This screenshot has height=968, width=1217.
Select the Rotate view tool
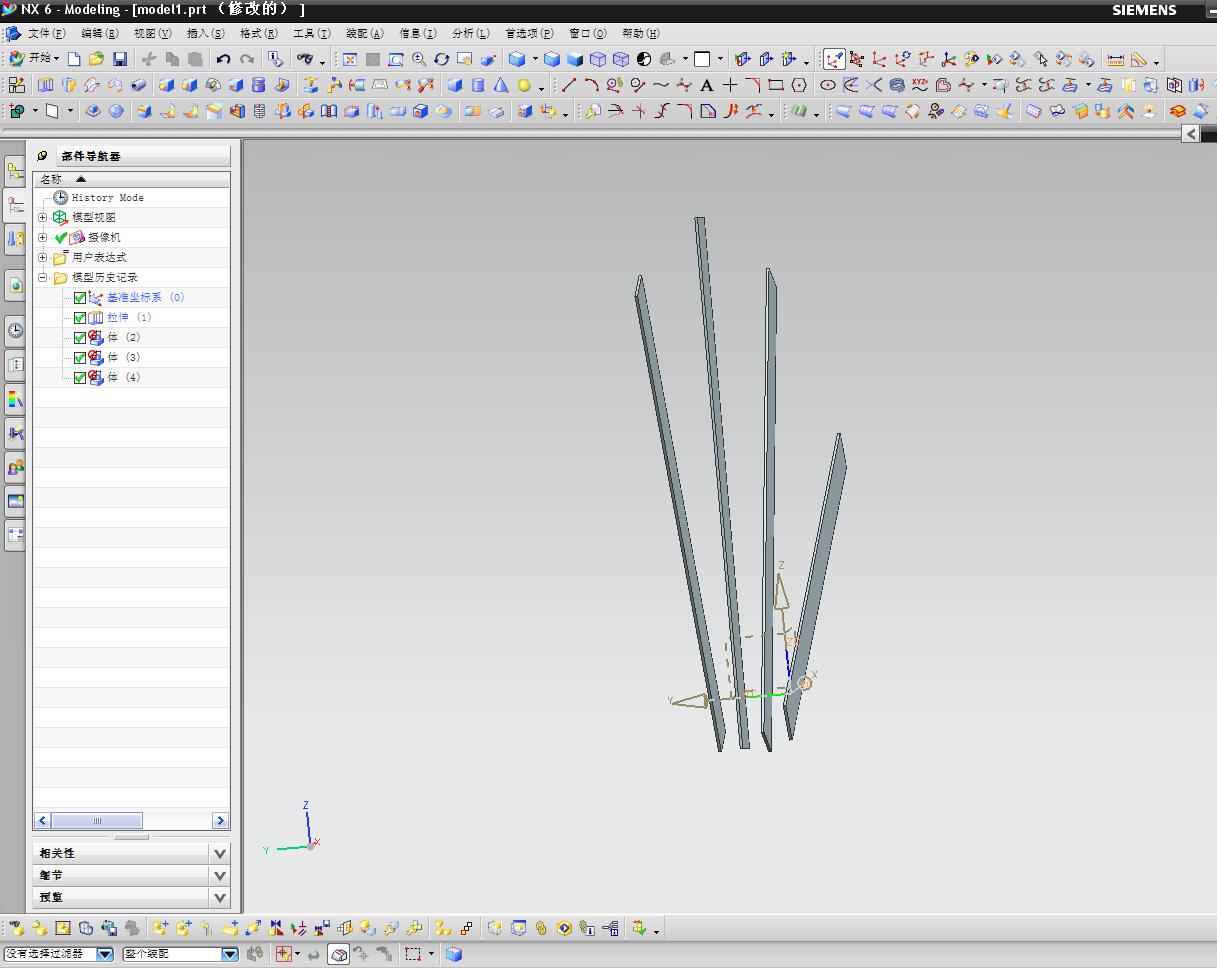click(442, 59)
